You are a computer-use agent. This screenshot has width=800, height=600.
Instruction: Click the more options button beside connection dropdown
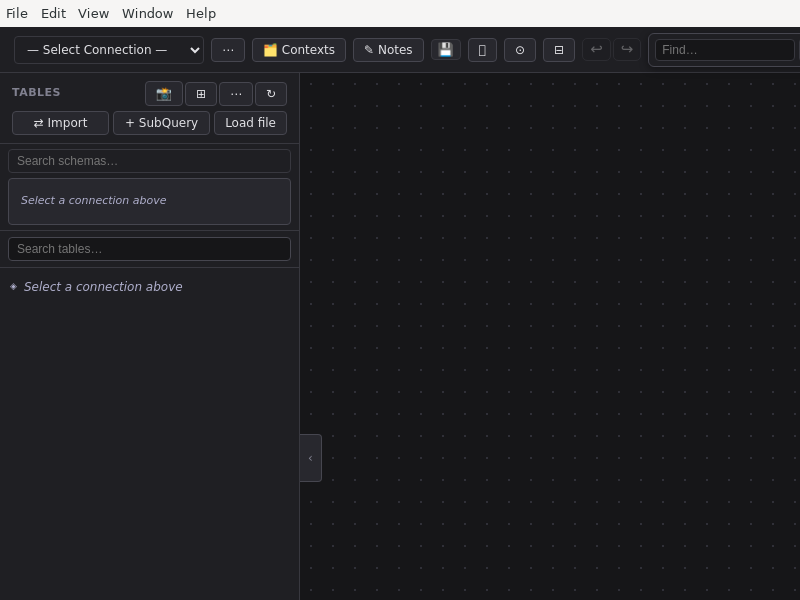coord(228,50)
